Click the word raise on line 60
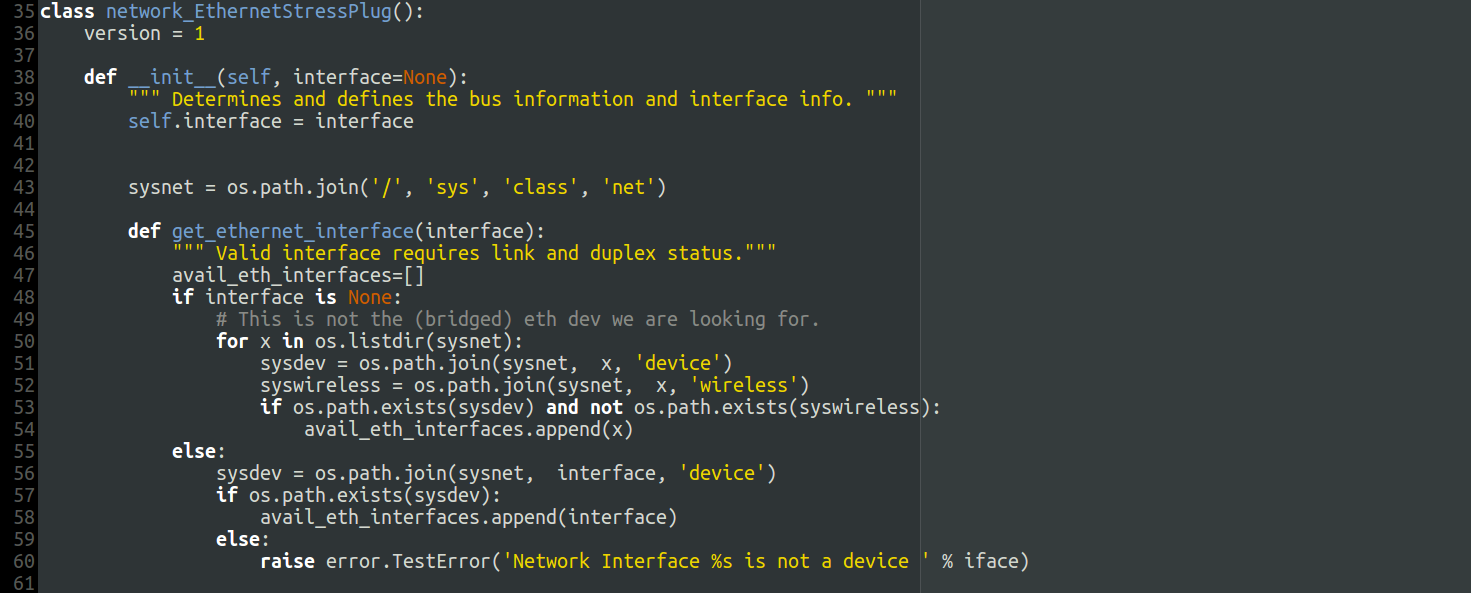1471x593 pixels. click(288, 562)
